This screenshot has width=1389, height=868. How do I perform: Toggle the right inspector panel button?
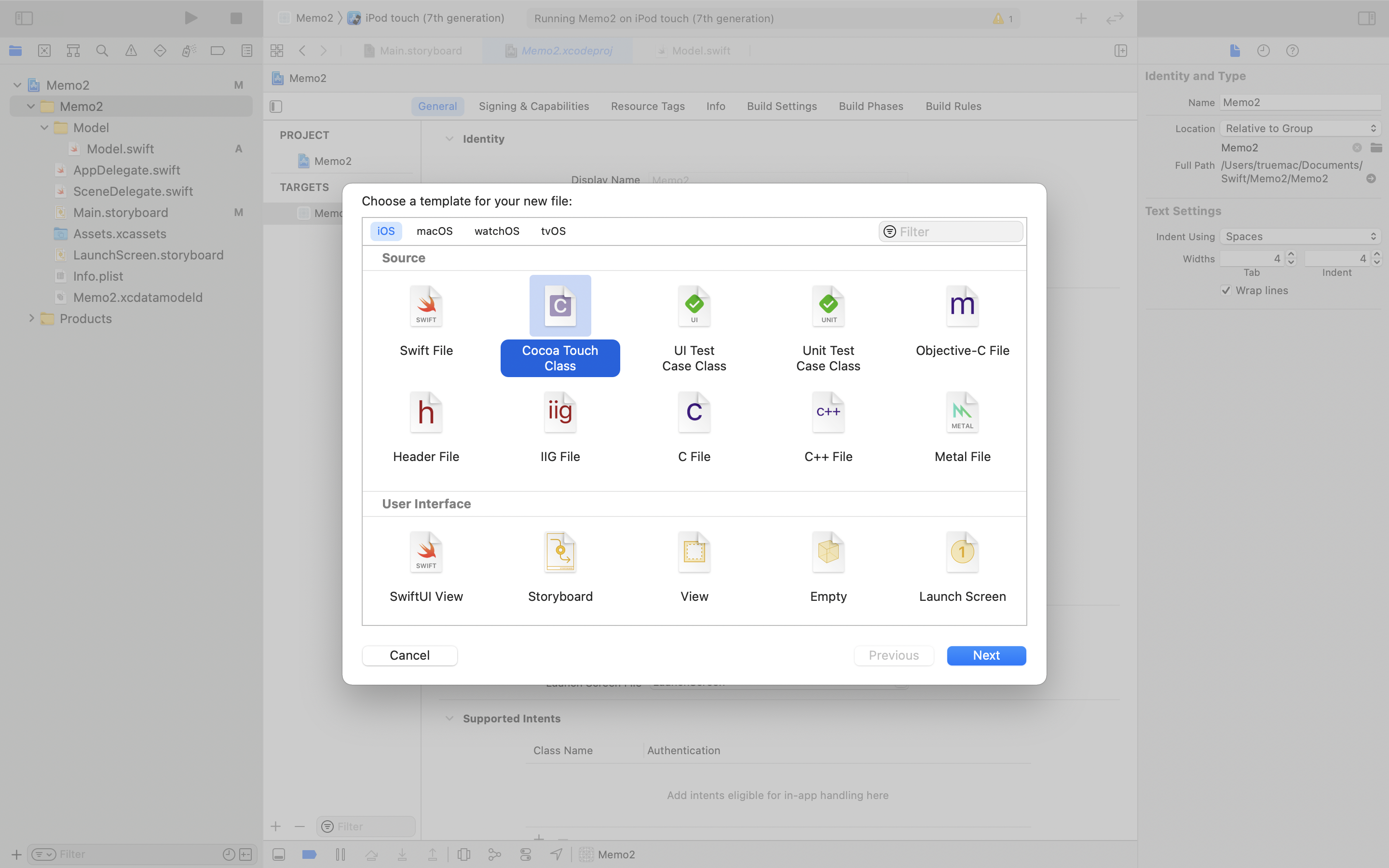coord(1366,18)
